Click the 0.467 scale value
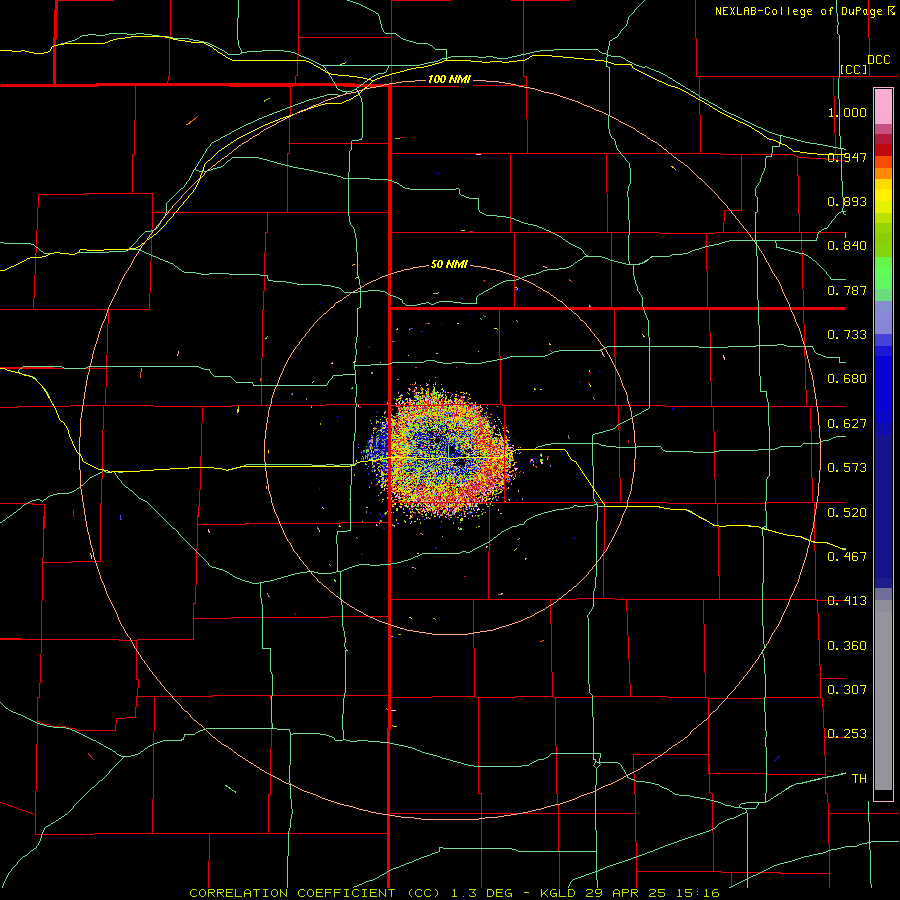Image resolution: width=900 pixels, height=900 pixels. [x=847, y=556]
